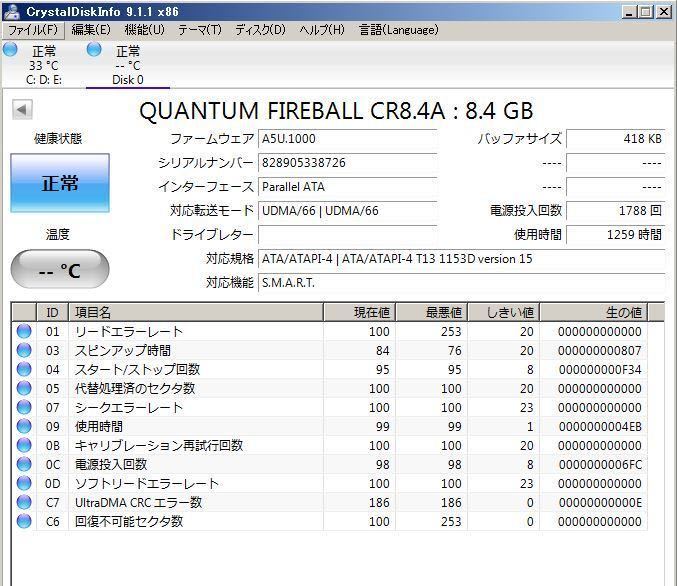Click the ID column header
The height and width of the screenshot is (586, 677).
[52, 312]
